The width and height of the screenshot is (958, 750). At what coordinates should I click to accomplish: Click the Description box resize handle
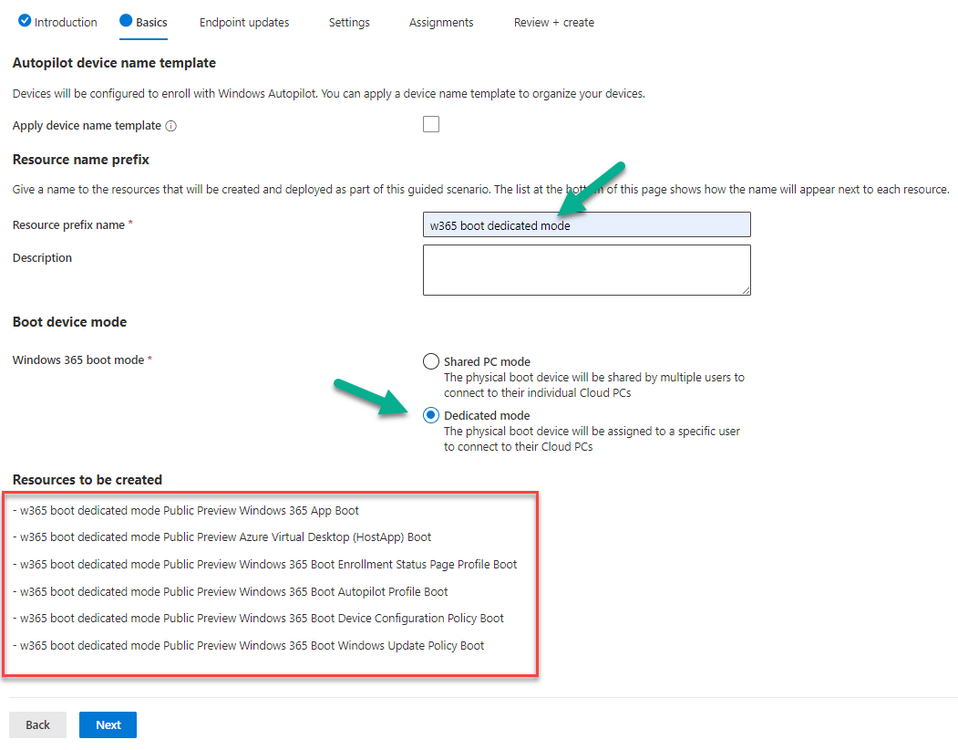tap(746, 291)
